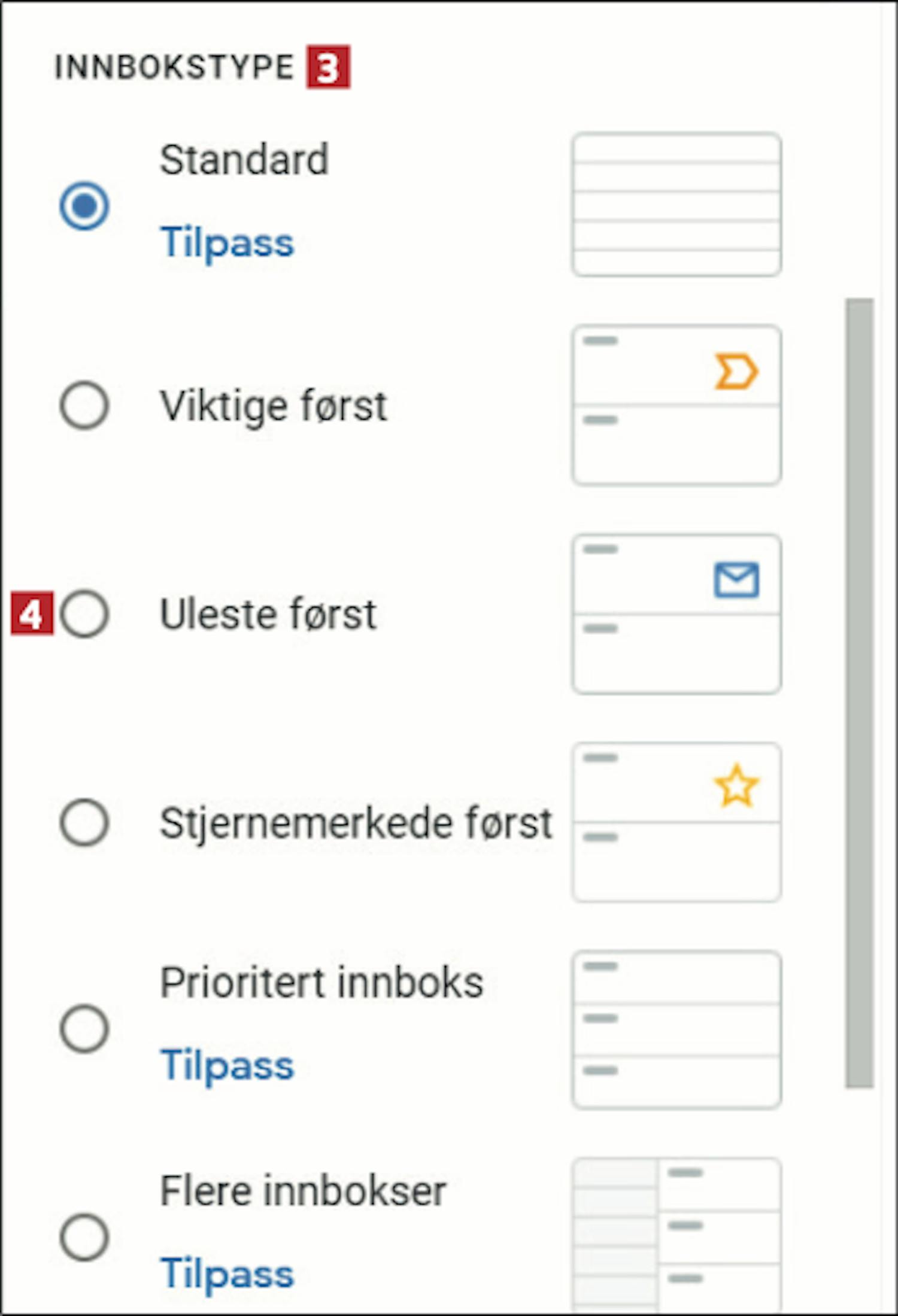Click the Standard layout preview thumbnail
This screenshot has width=898, height=1316.
click(x=676, y=205)
